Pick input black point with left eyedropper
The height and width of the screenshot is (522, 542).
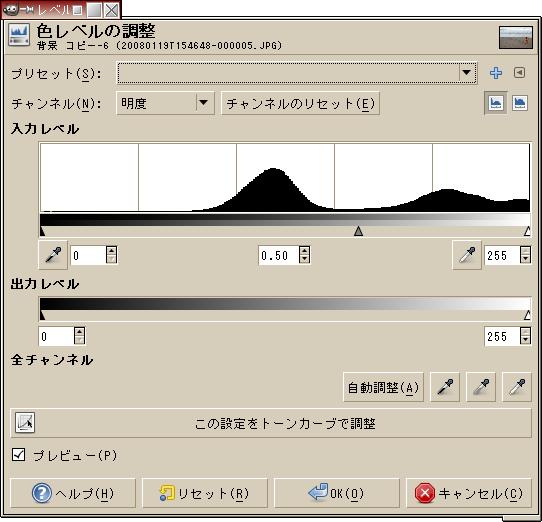coord(53,255)
